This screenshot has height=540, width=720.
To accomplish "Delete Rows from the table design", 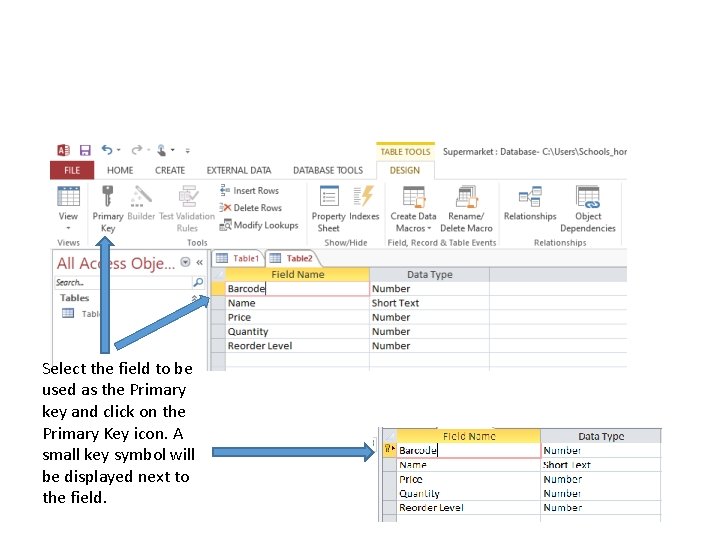I will [x=251, y=208].
